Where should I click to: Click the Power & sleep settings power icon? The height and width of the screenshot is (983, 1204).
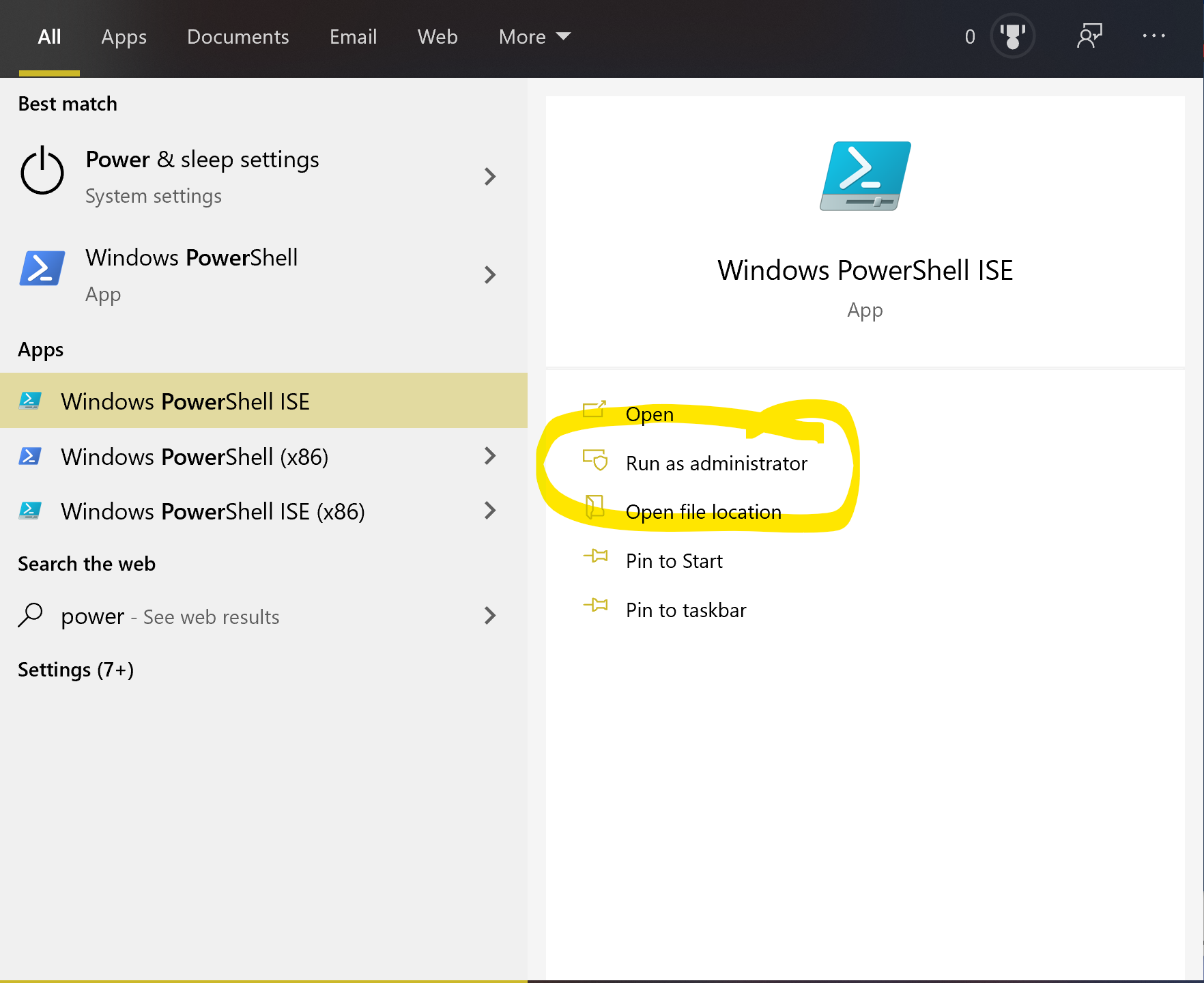pyautogui.click(x=42, y=171)
